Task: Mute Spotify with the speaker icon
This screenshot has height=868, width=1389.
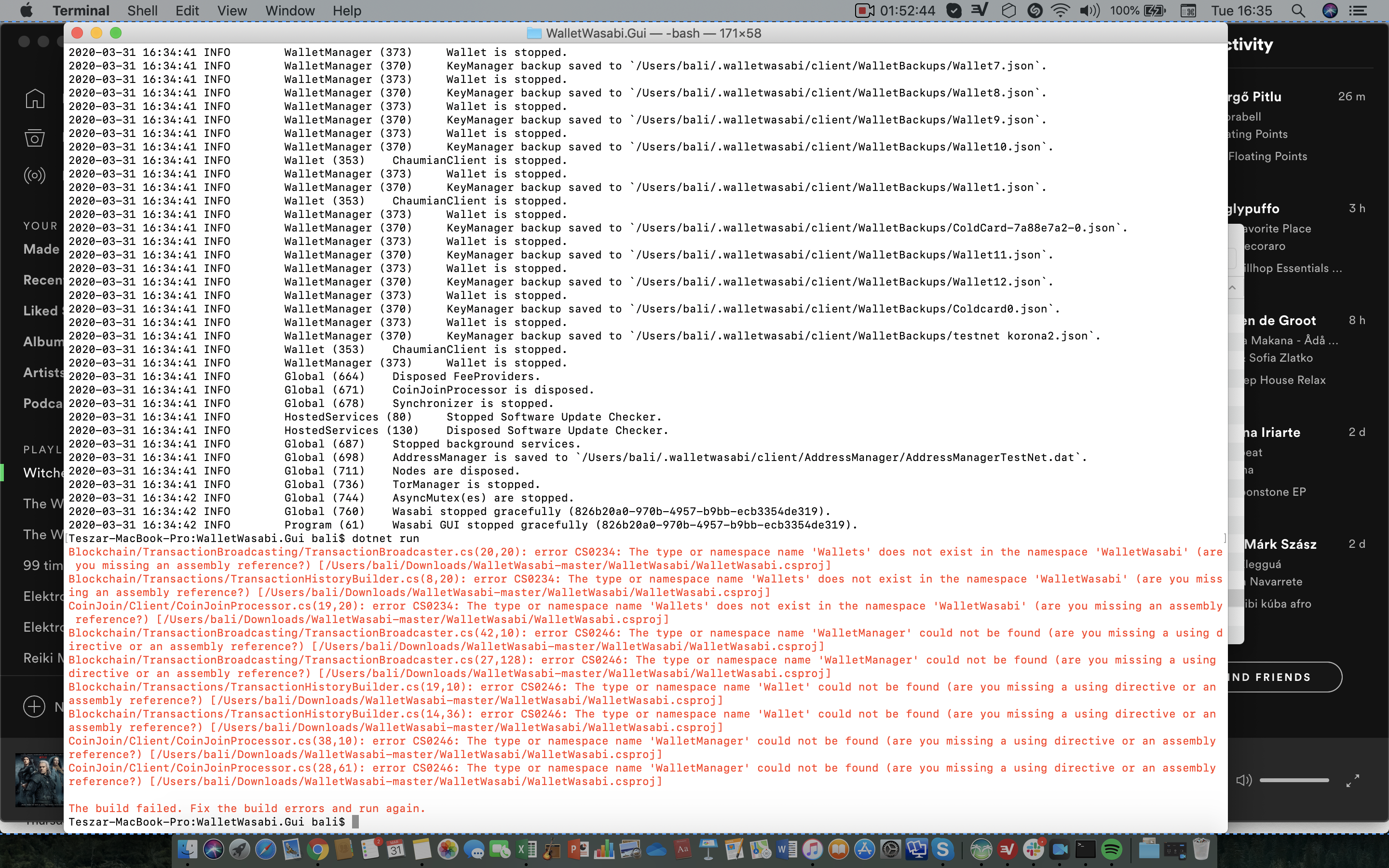Action: pos(1243,780)
